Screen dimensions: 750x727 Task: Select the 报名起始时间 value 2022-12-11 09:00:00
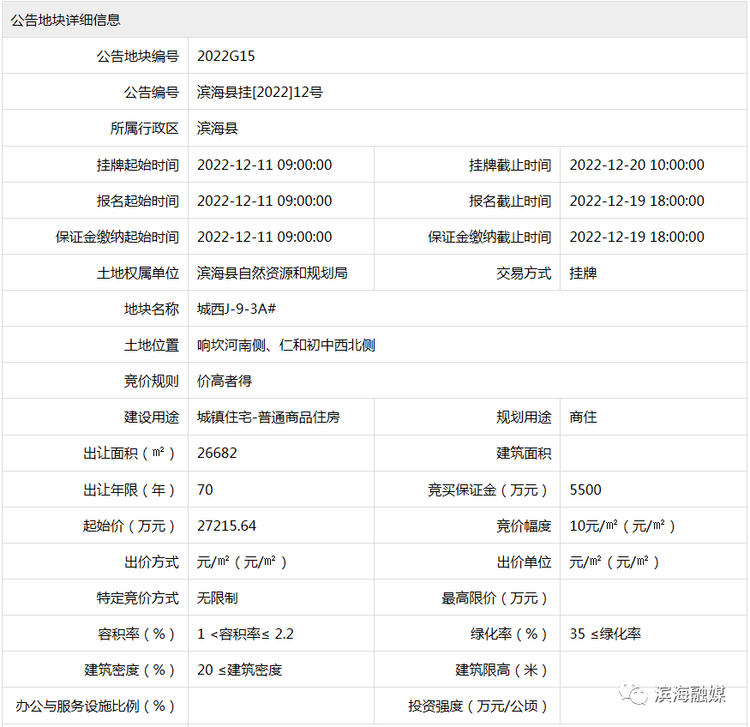point(265,201)
